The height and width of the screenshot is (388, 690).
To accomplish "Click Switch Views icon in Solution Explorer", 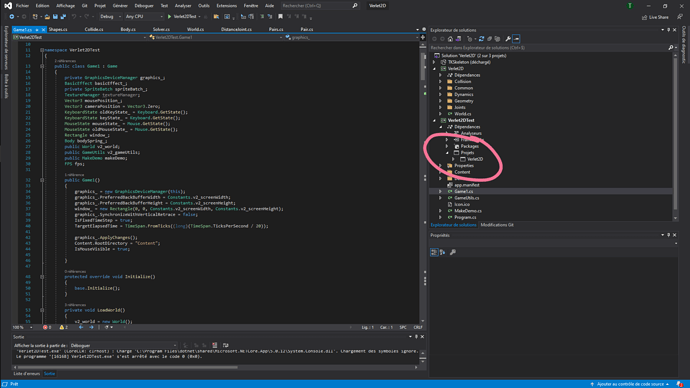I will (458, 39).
